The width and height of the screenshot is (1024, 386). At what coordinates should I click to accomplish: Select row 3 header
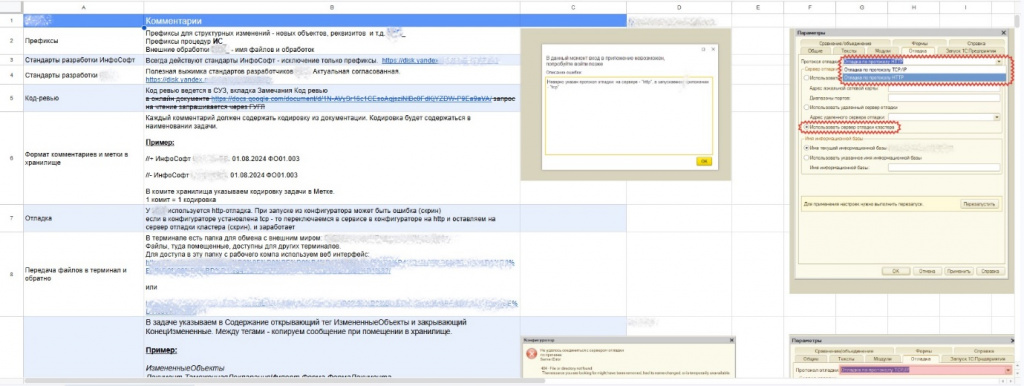point(11,60)
